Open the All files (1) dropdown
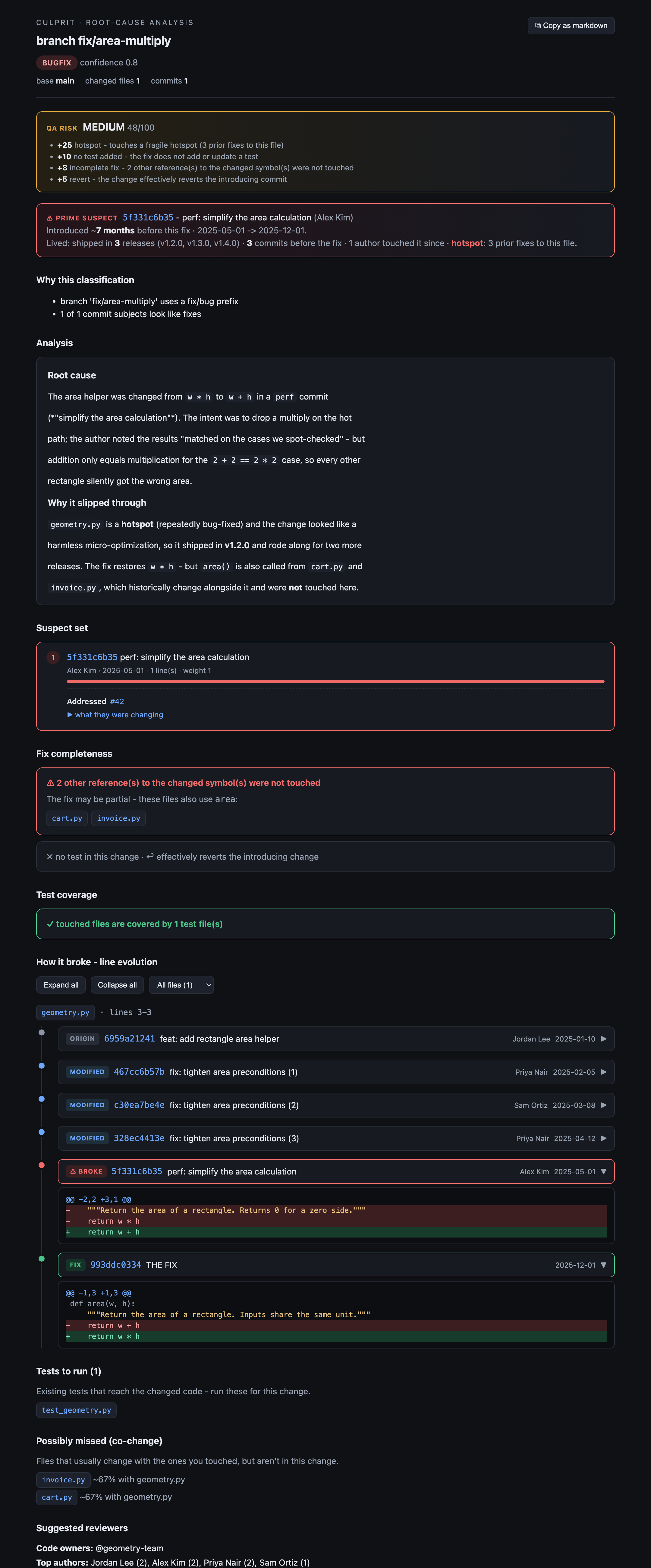 point(181,985)
